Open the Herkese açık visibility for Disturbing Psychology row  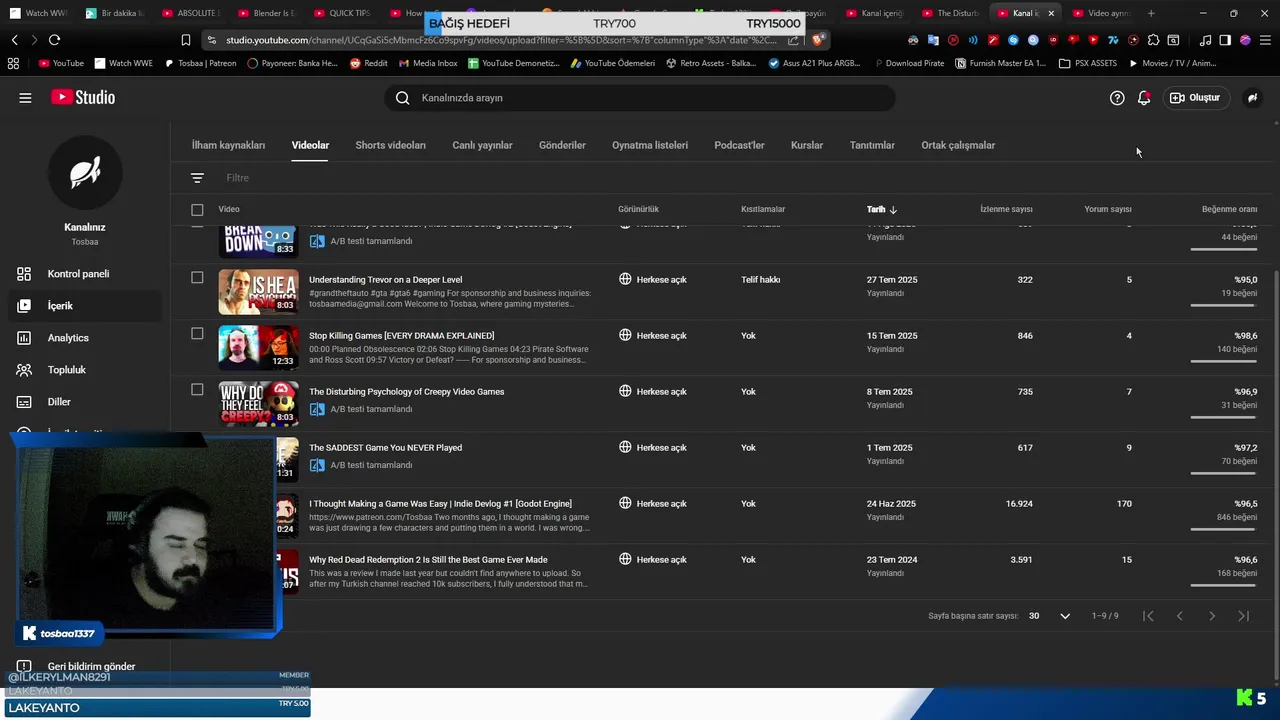pos(653,392)
